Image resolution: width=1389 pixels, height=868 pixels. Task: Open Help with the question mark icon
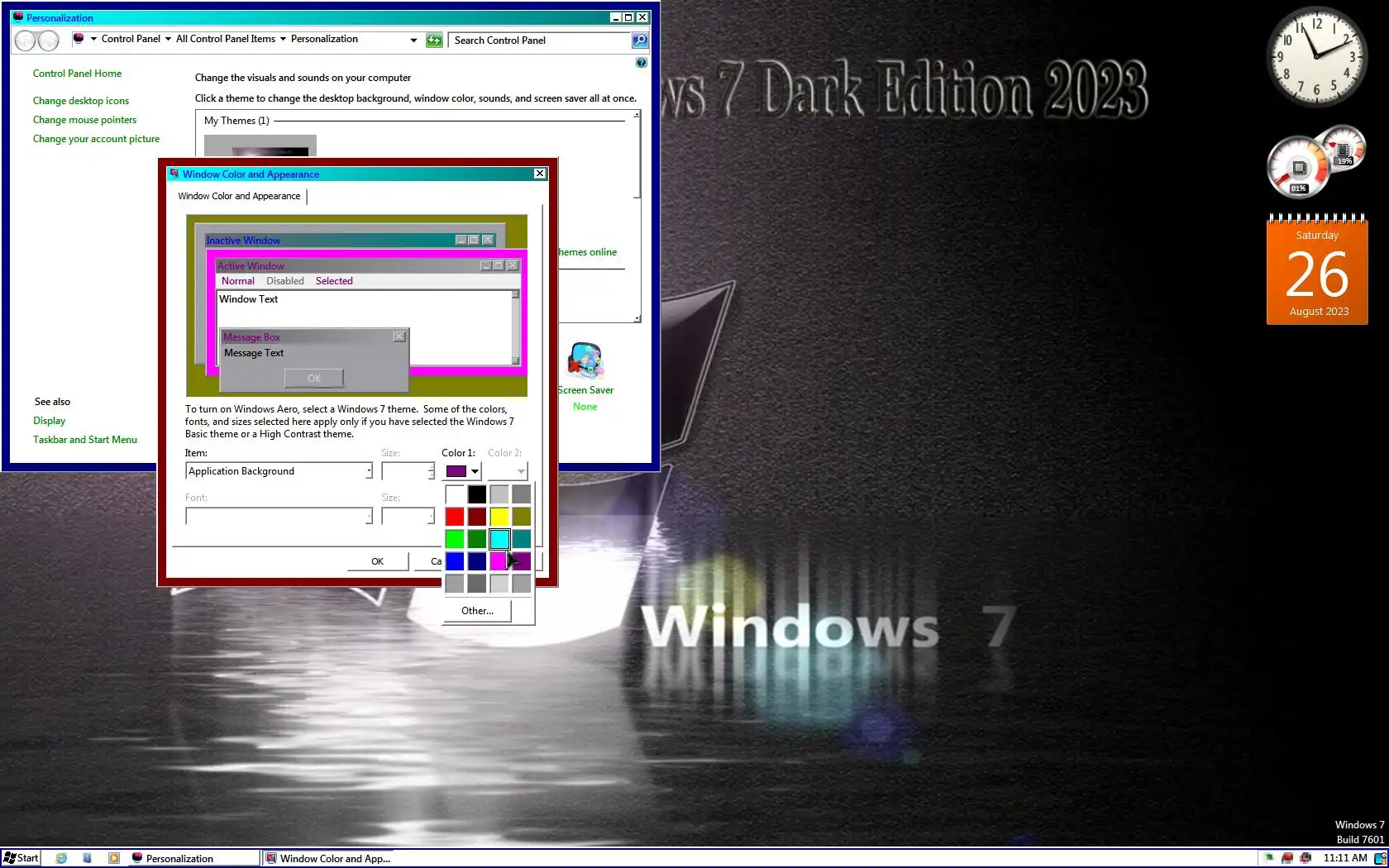click(x=642, y=63)
